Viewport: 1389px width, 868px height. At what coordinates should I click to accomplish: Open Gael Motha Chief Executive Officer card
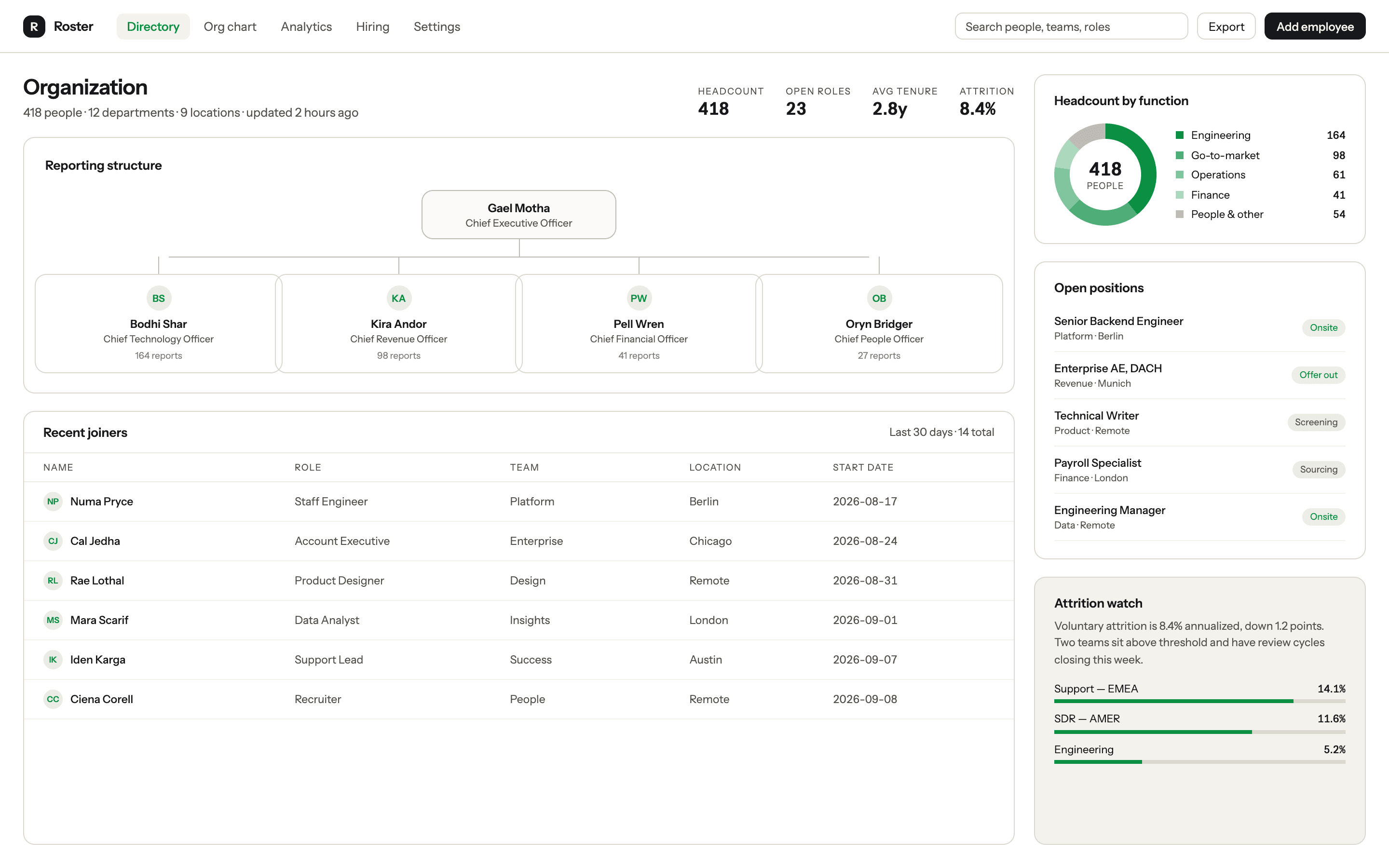click(519, 215)
